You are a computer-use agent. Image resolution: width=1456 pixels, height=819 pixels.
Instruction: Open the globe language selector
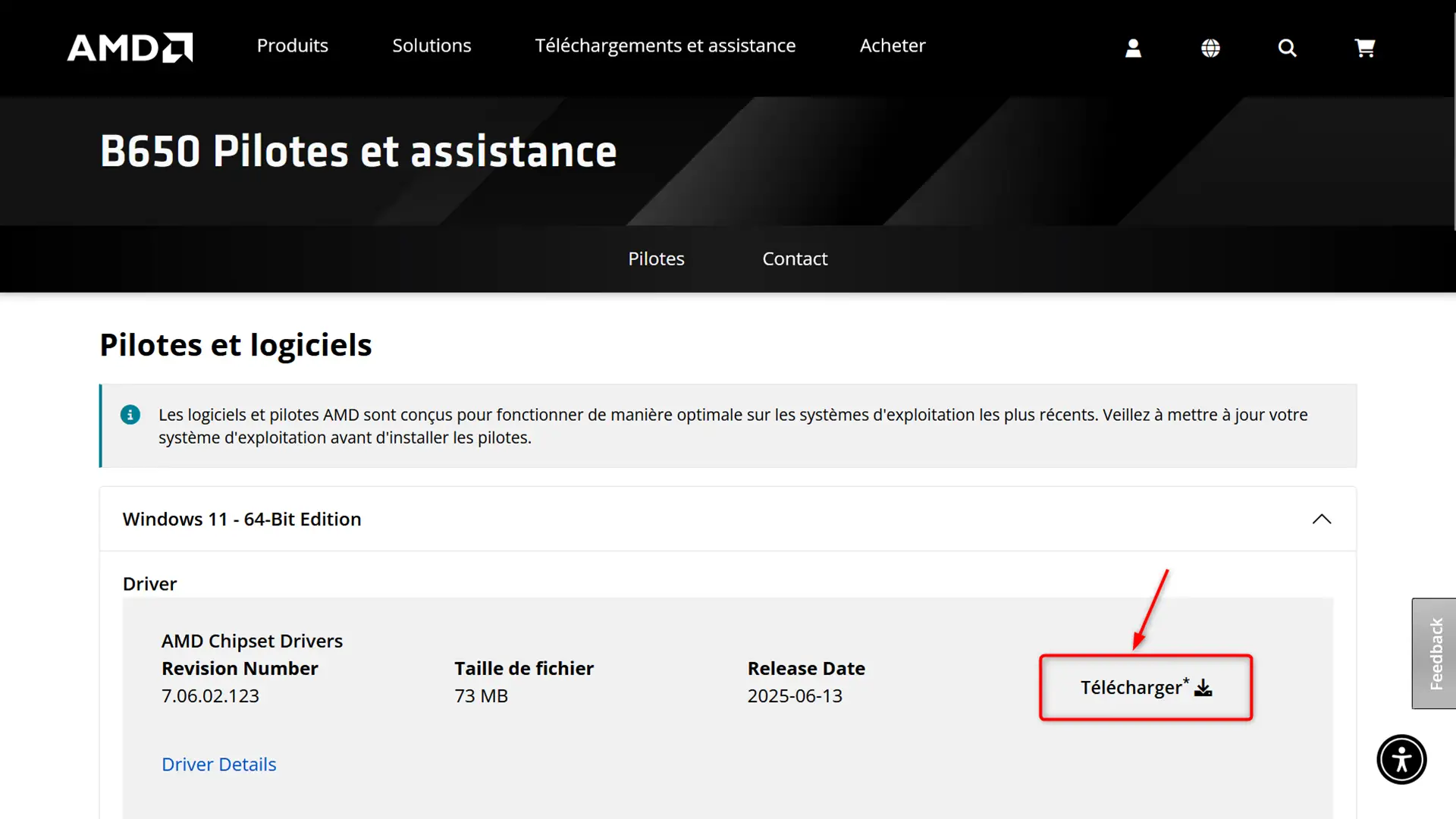tap(1210, 48)
